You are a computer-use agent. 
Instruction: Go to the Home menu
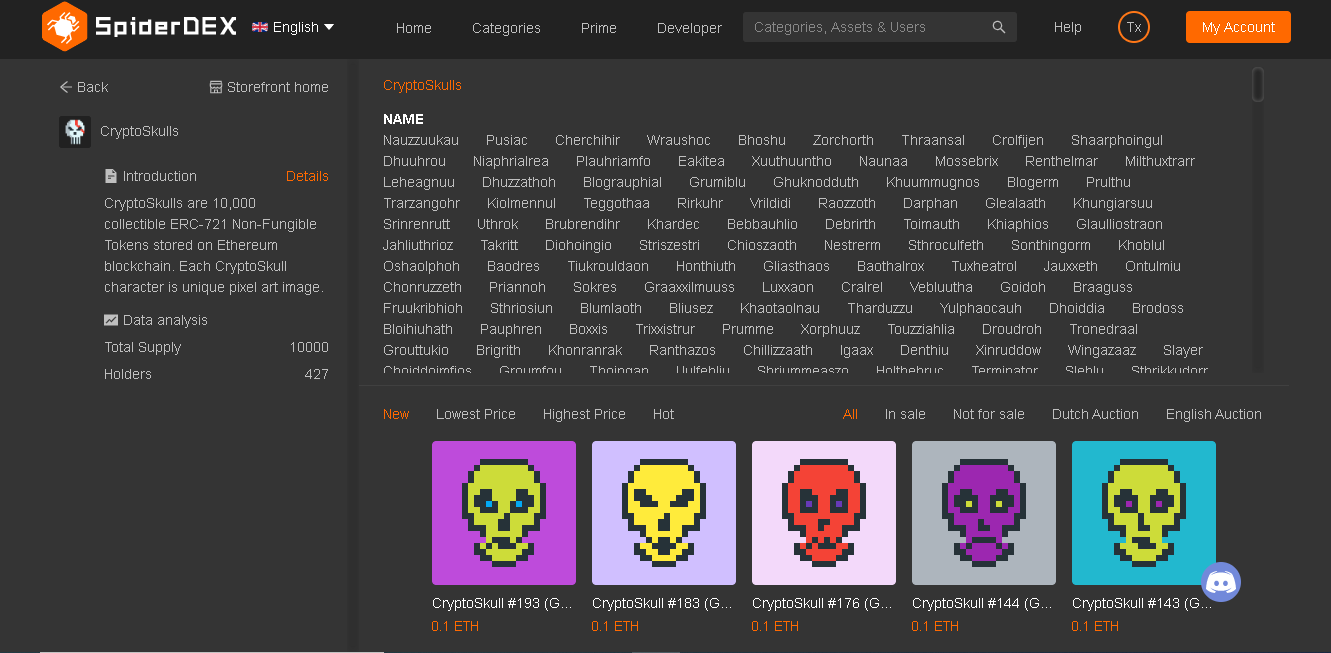point(413,28)
